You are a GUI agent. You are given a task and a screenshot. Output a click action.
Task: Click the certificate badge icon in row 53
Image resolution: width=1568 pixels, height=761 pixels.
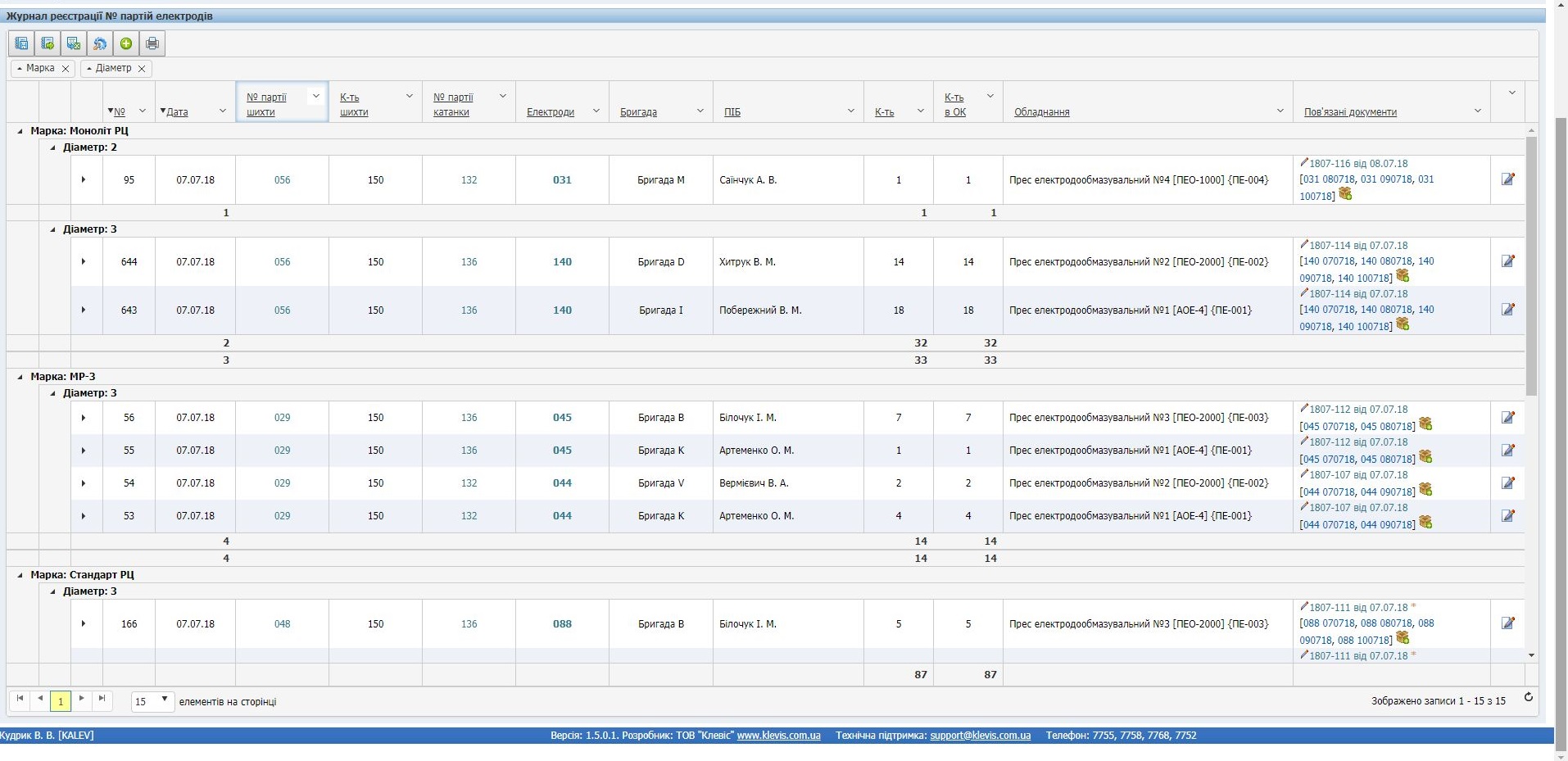(x=1425, y=523)
